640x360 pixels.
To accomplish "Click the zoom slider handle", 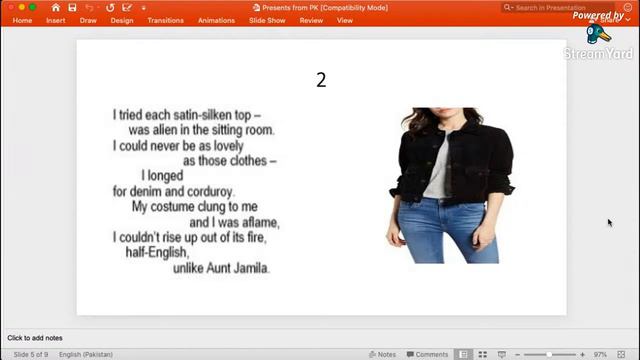I will tap(549, 355).
